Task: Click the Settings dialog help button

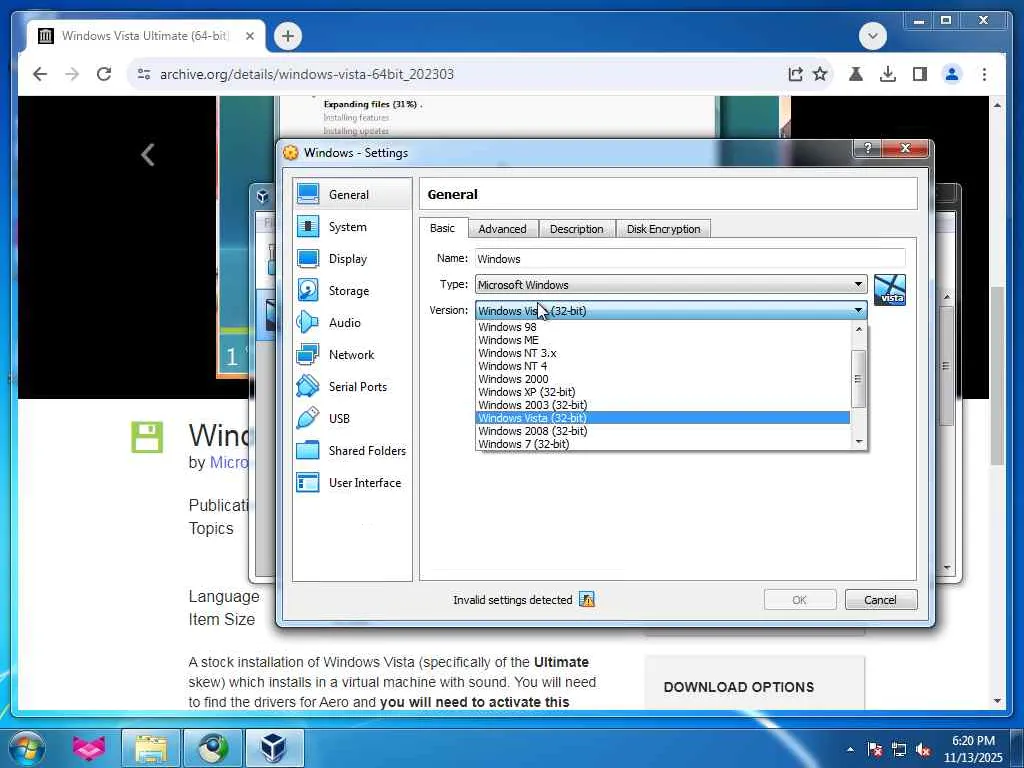Action: click(867, 148)
